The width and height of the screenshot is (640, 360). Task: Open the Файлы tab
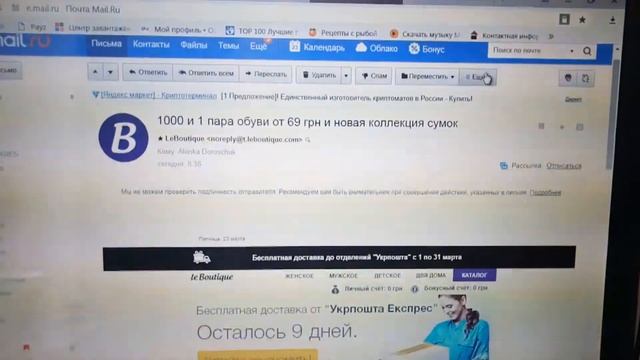[x=193, y=45]
